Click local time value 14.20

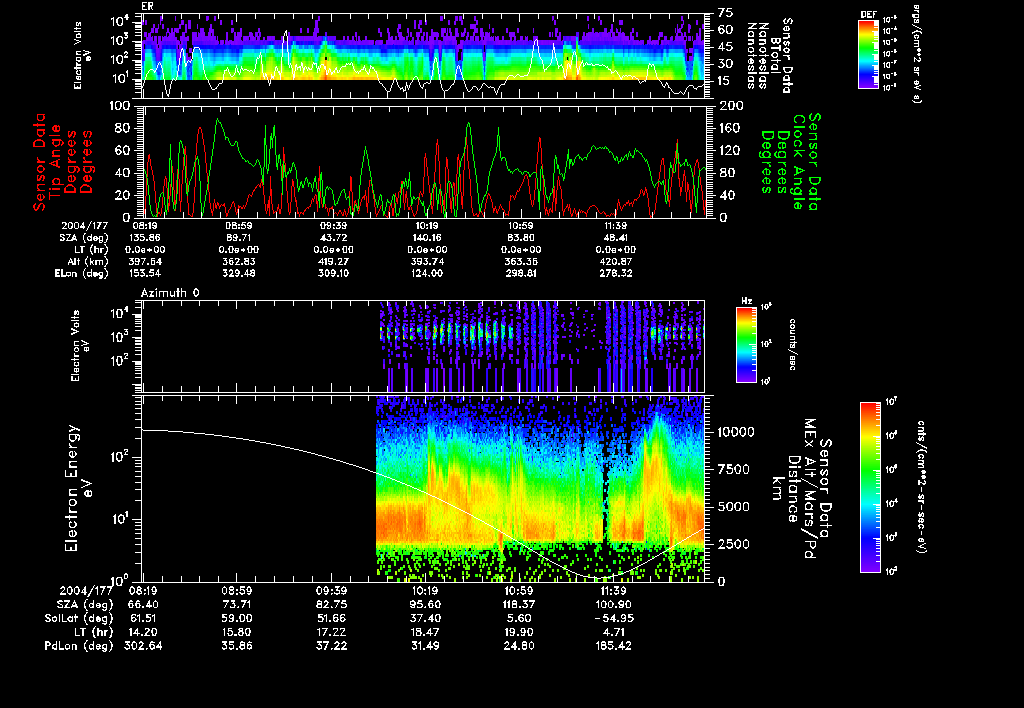(143, 632)
